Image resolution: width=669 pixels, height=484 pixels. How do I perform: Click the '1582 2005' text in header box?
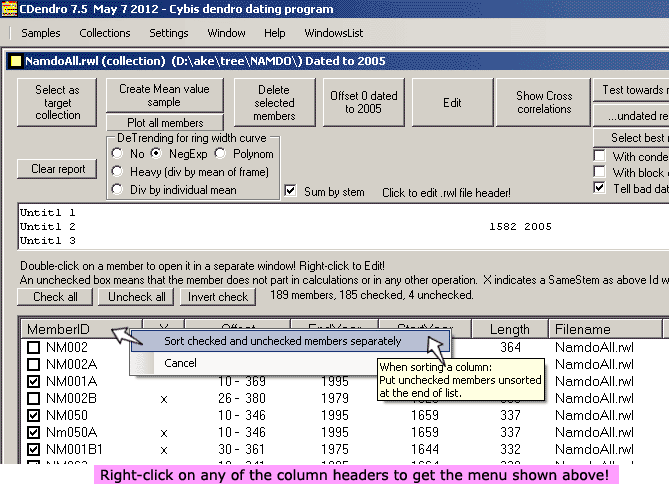pos(520,227)
